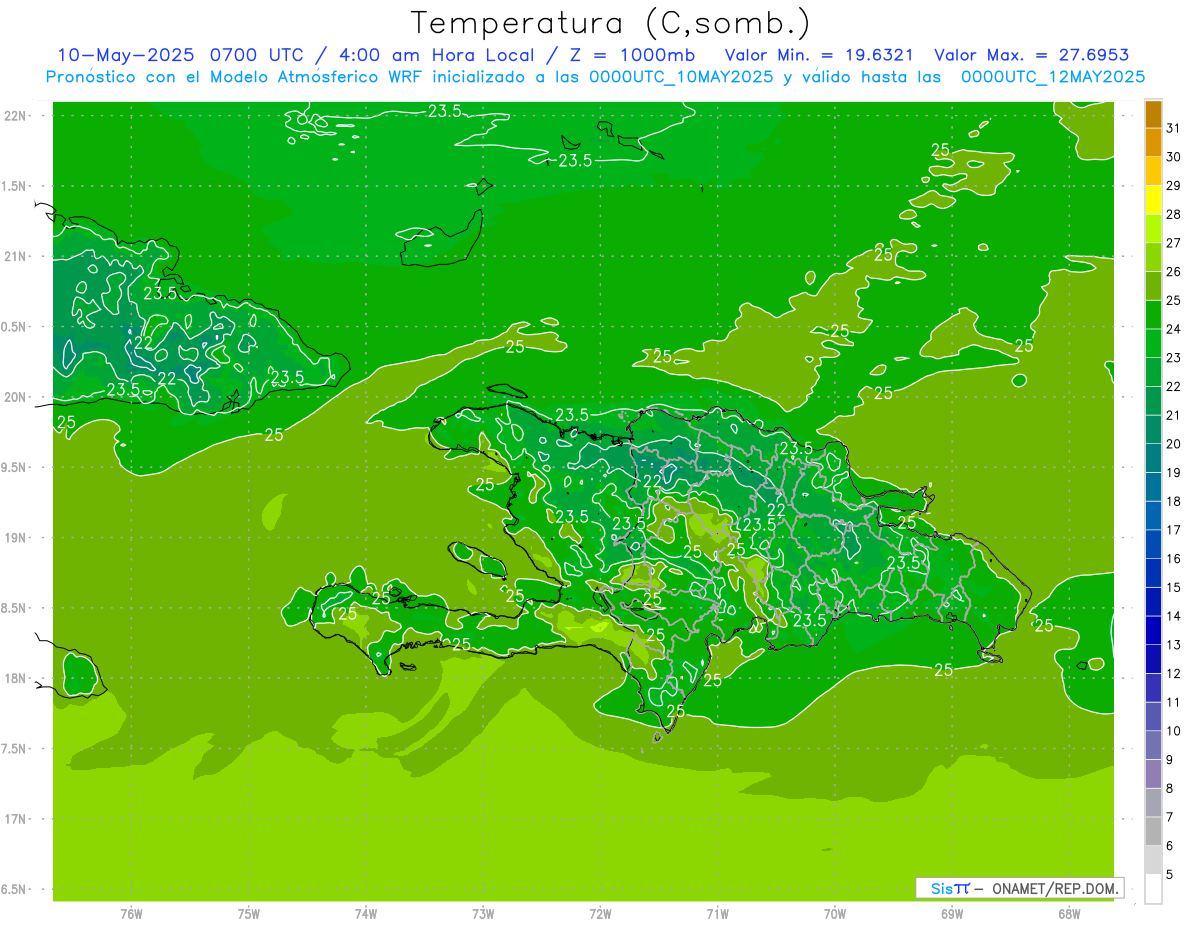The image size is (1200, 927).
Task: Click the color scale label "24"
Action: (x=1174, y=329)
